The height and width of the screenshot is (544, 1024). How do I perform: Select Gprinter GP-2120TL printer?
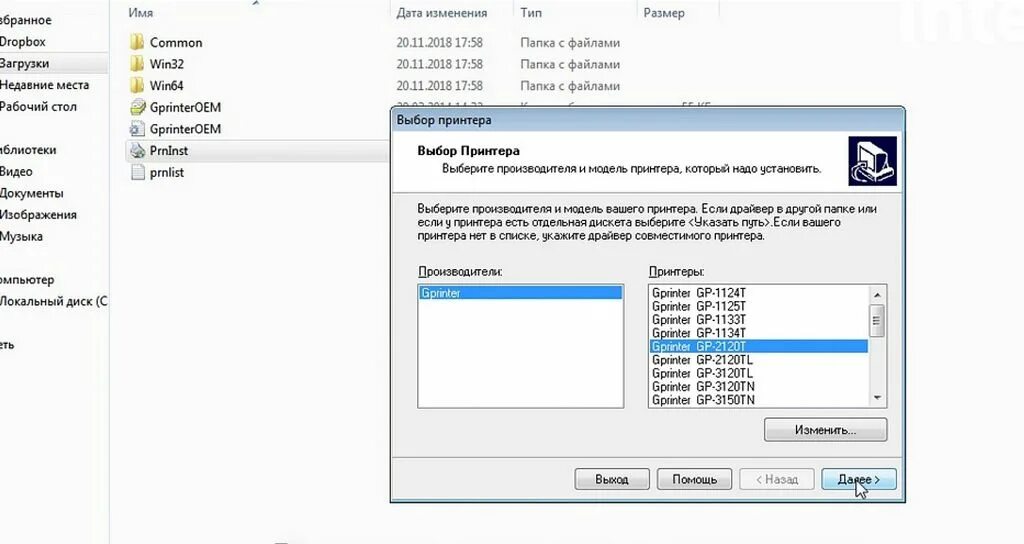click(759, 360)
